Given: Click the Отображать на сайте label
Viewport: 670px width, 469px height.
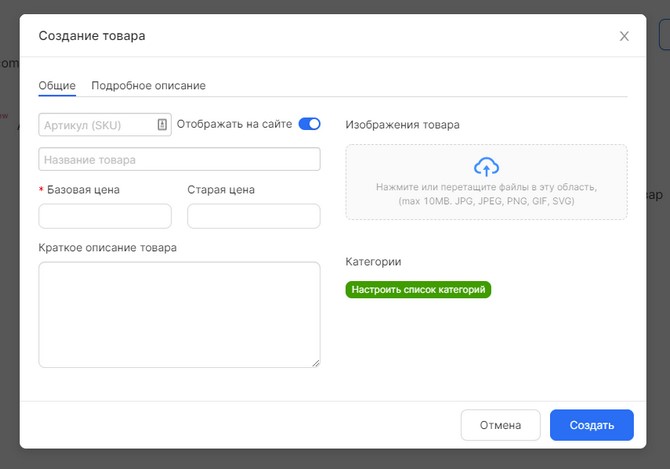Looking at the screenshot, I should (x=234, y=124).
